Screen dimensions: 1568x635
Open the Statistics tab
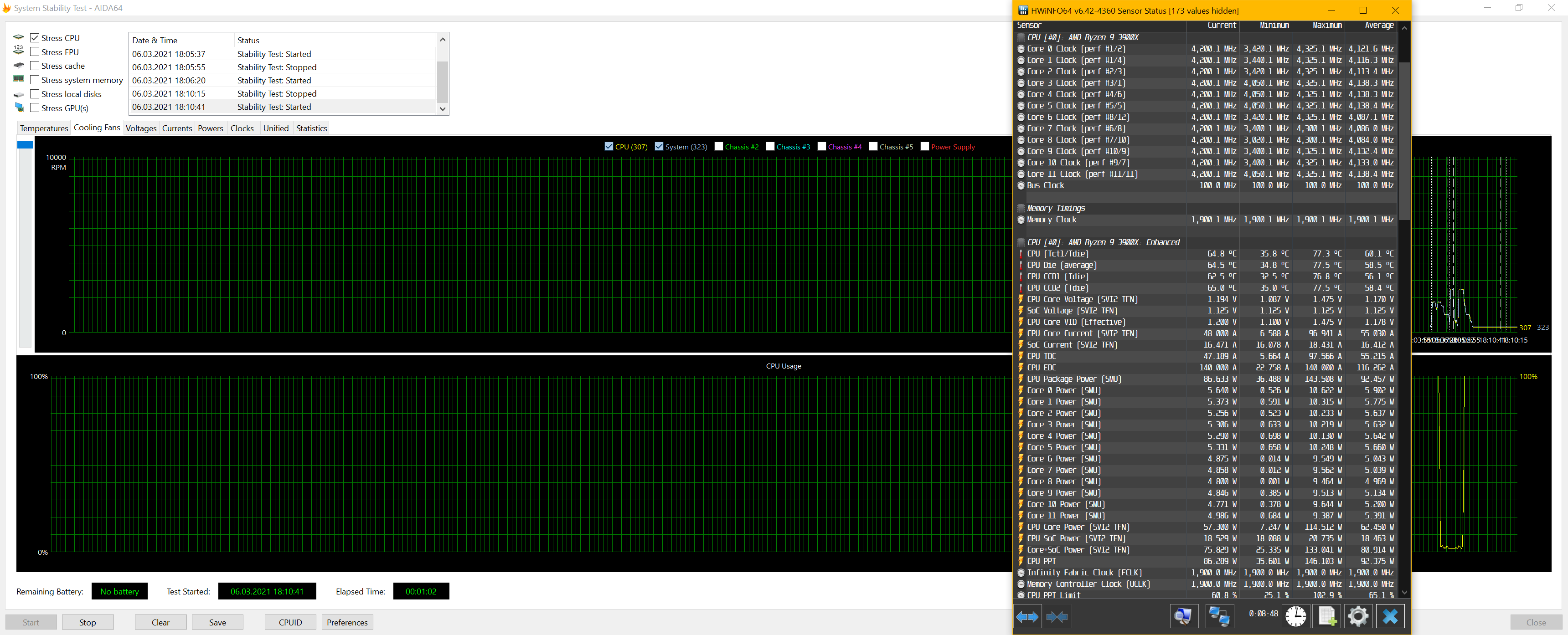[x=311, y=128]
